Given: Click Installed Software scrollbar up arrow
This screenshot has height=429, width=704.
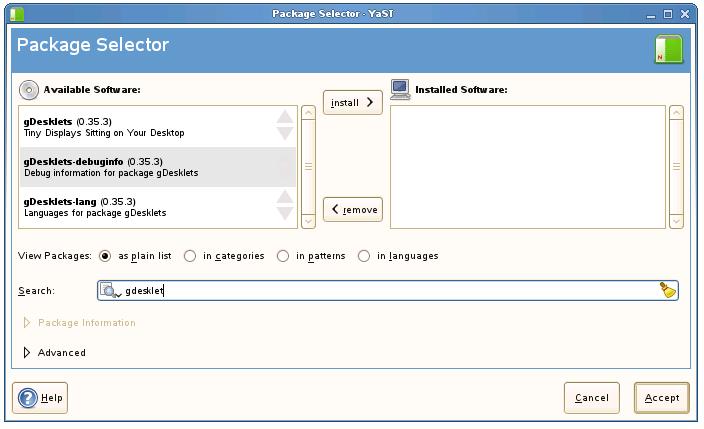Looking at the screenshot, I should tap(676, 113).
